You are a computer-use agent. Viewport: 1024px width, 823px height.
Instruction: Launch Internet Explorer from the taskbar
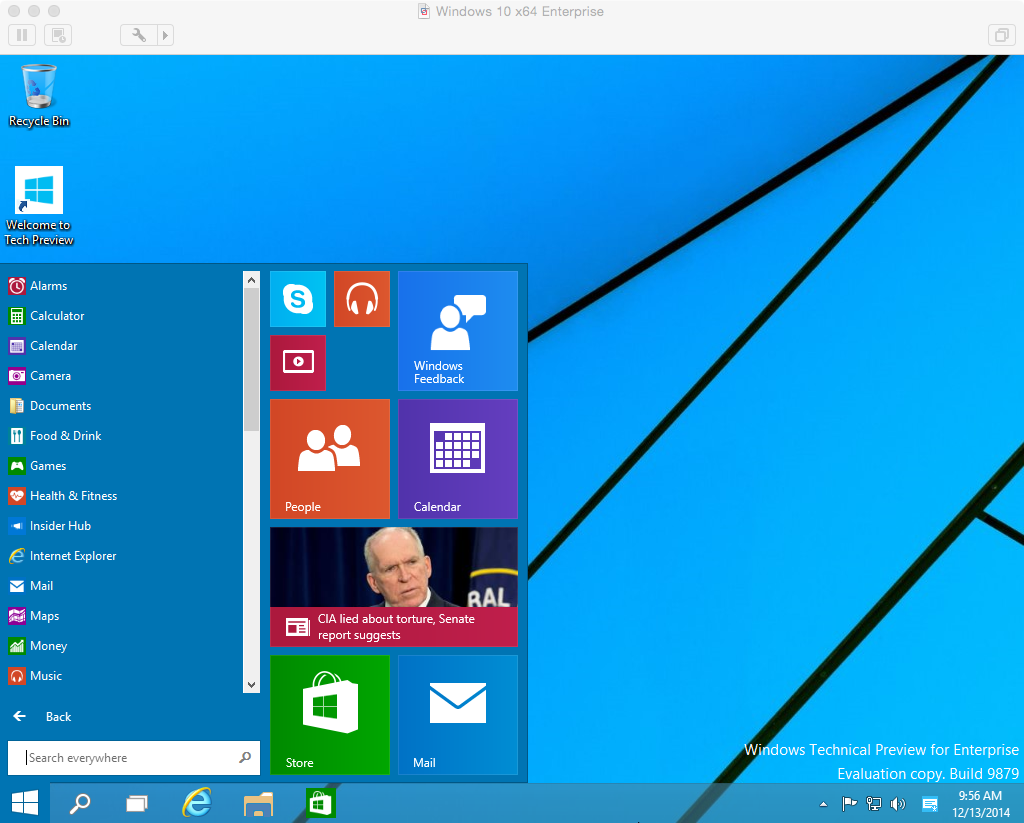tap(197, 803)
